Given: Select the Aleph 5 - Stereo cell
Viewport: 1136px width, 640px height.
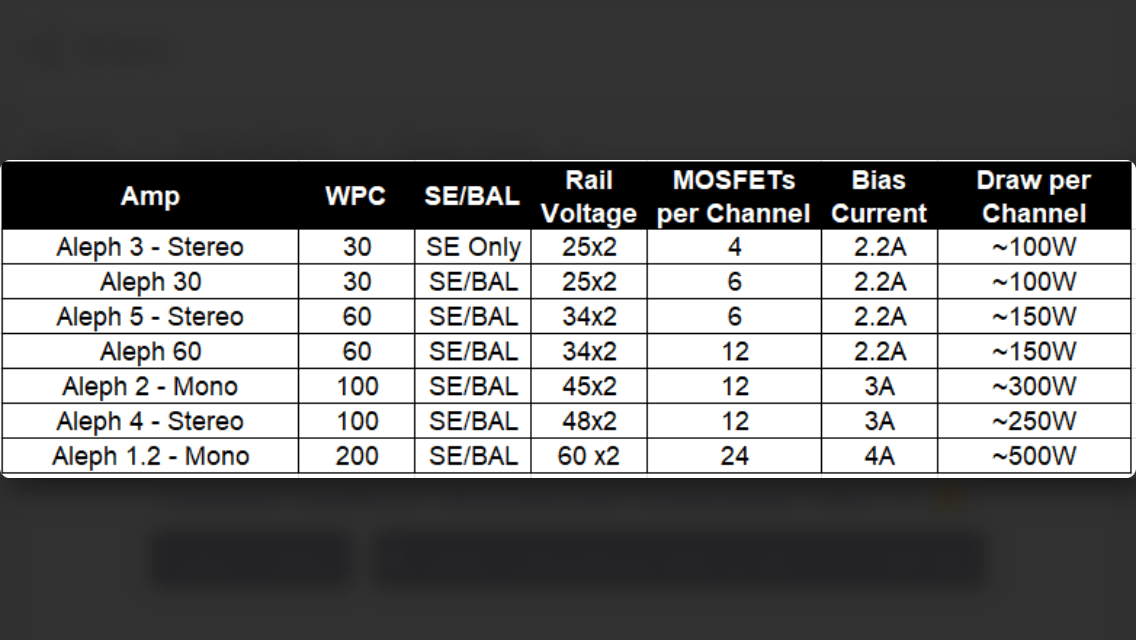Looking at the screenshot, I should point(150,317).
